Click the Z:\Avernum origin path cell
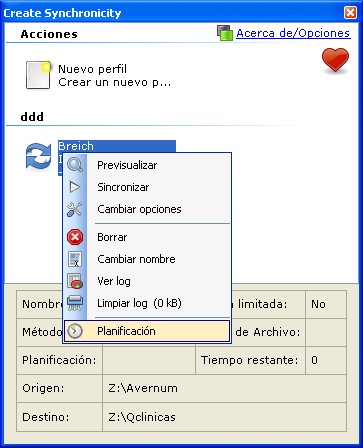The height and width of the screenshot is (448, 363). [x=224, y=388]
